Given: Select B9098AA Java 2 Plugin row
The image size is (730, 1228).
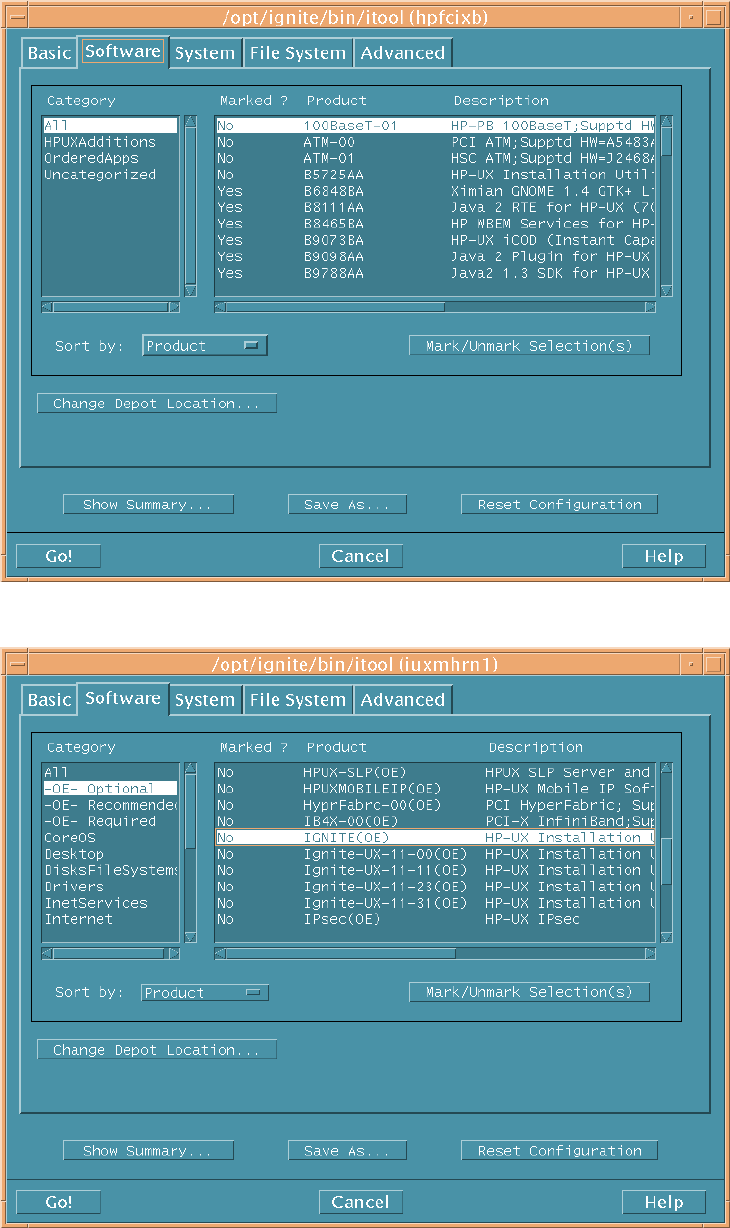Looking at the screenshot, I should tap(435, 256).
